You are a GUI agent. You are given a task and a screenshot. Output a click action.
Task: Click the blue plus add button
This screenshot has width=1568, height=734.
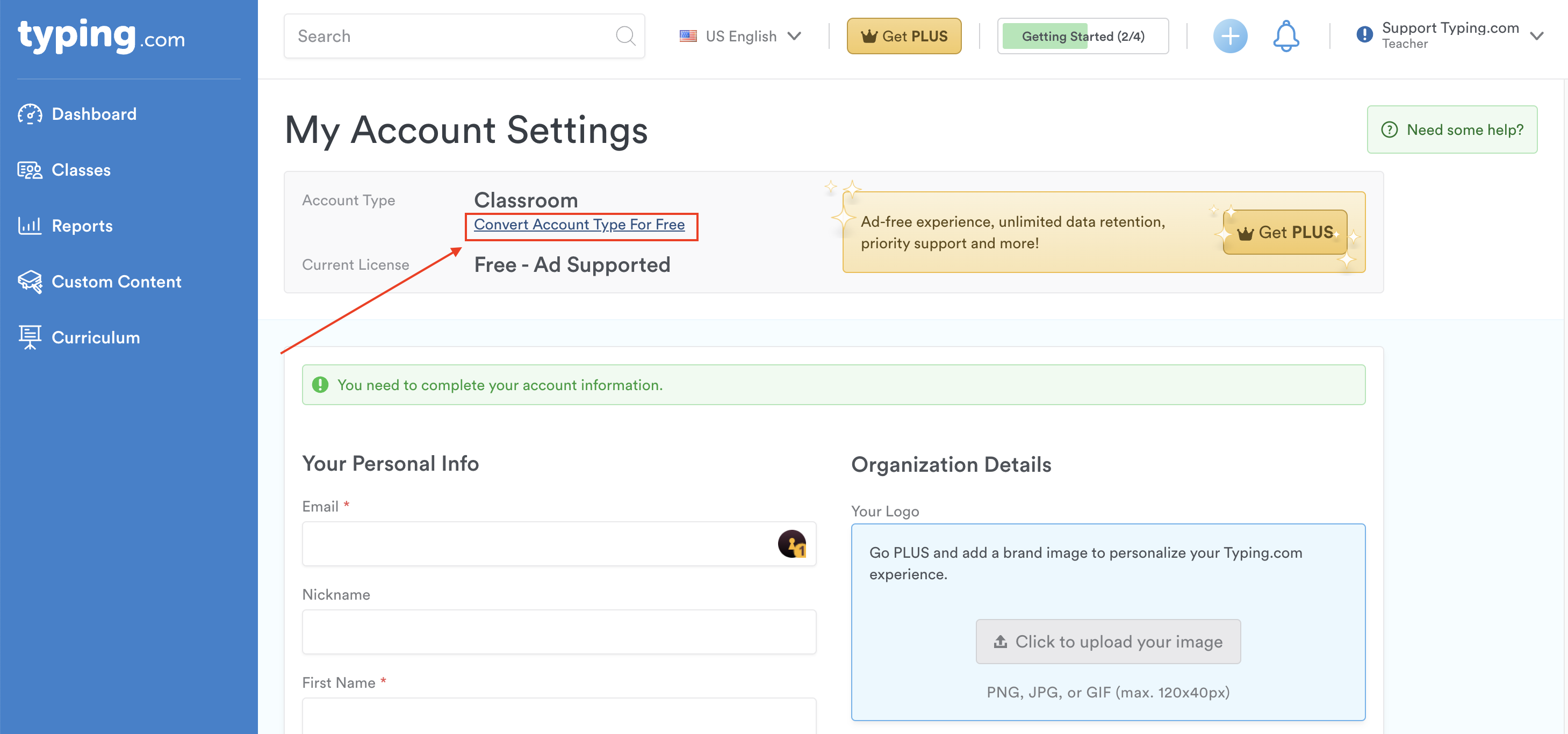point(1229,36)
